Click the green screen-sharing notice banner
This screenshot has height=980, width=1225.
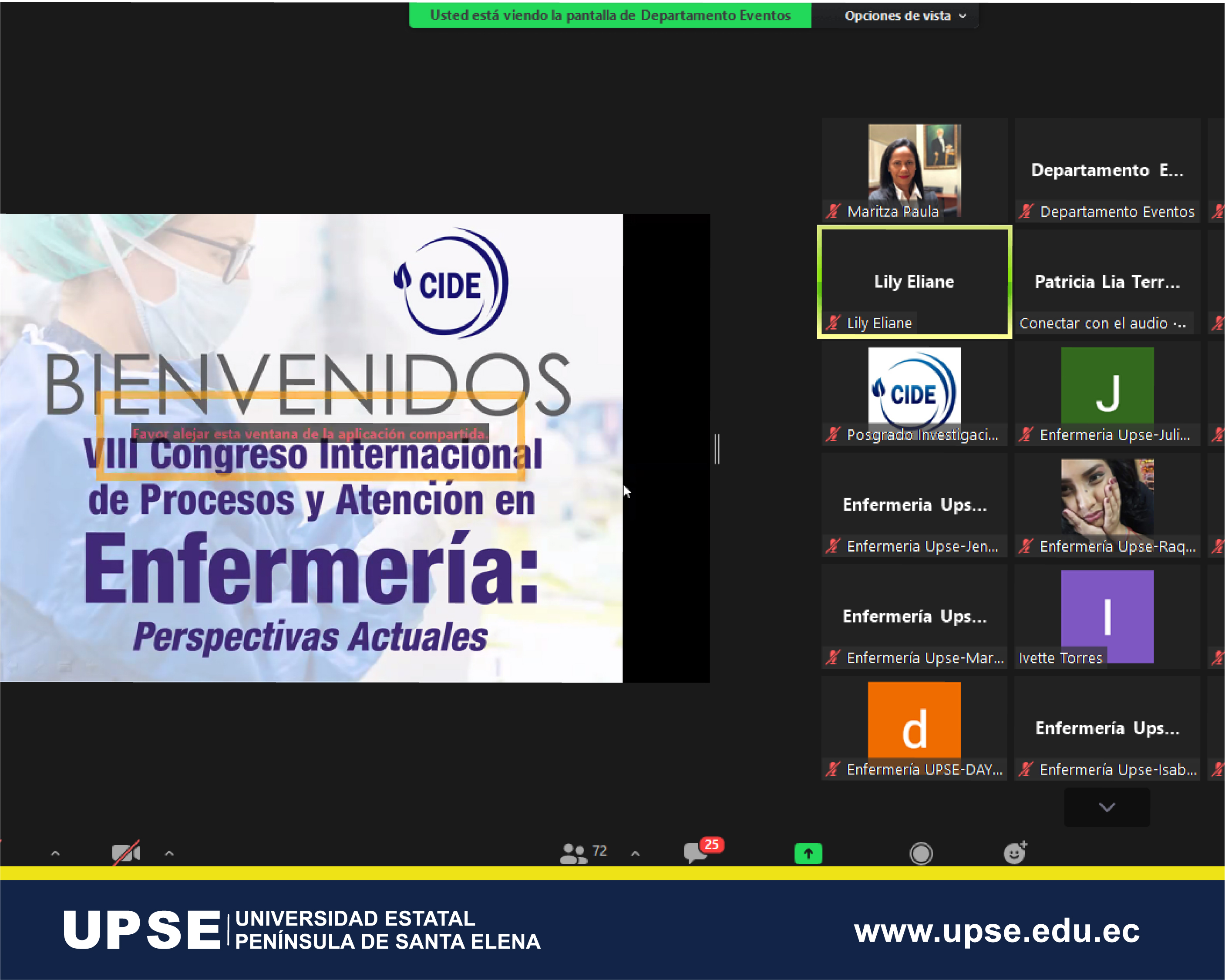point(610,15)
